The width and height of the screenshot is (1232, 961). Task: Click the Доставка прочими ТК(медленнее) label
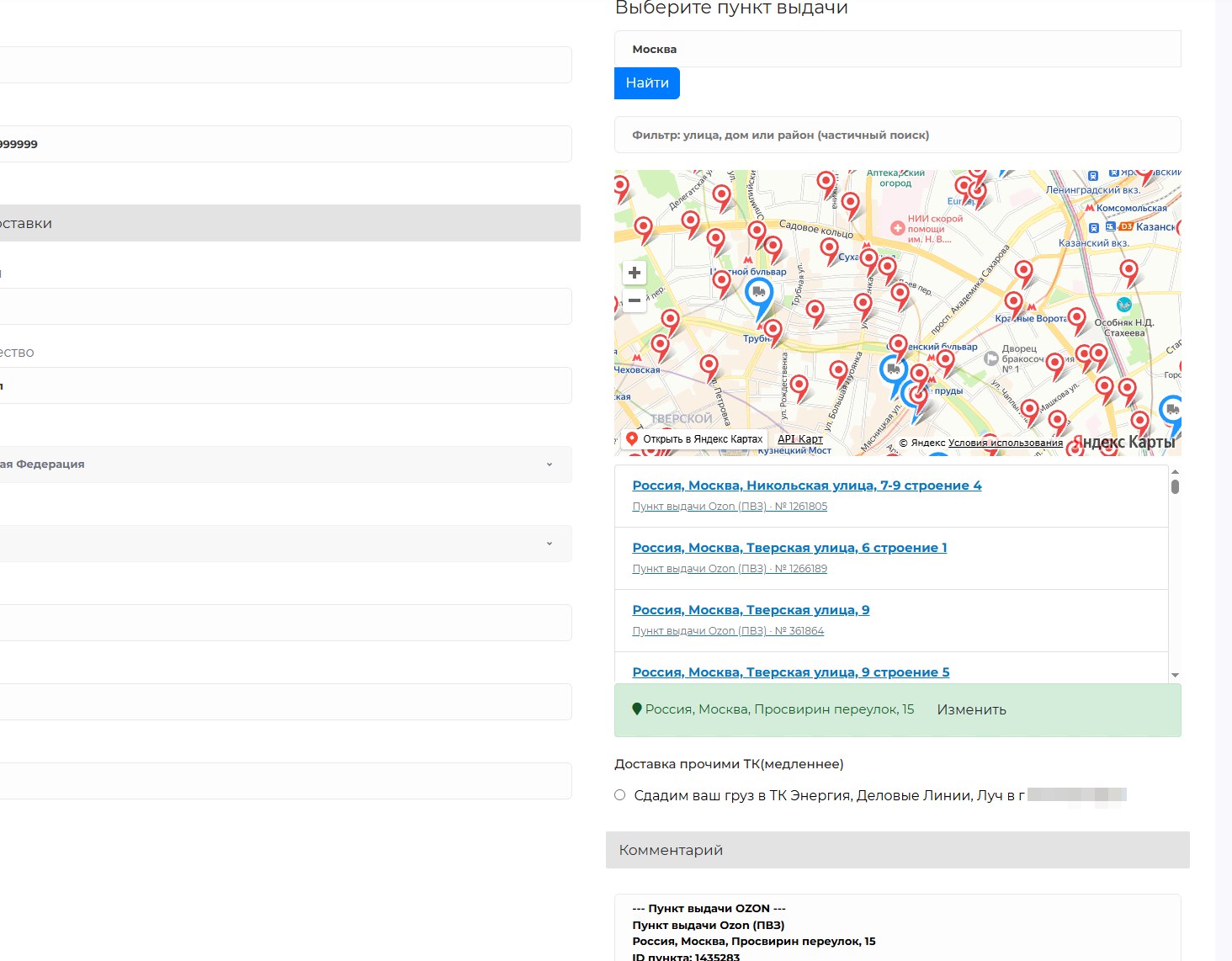729,764
